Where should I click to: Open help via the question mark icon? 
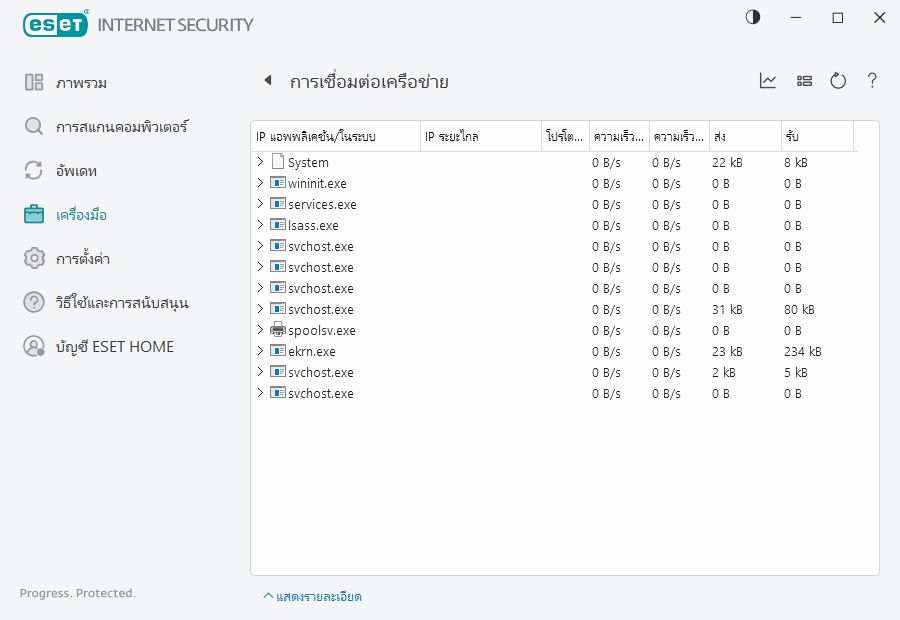coord(872,81)
